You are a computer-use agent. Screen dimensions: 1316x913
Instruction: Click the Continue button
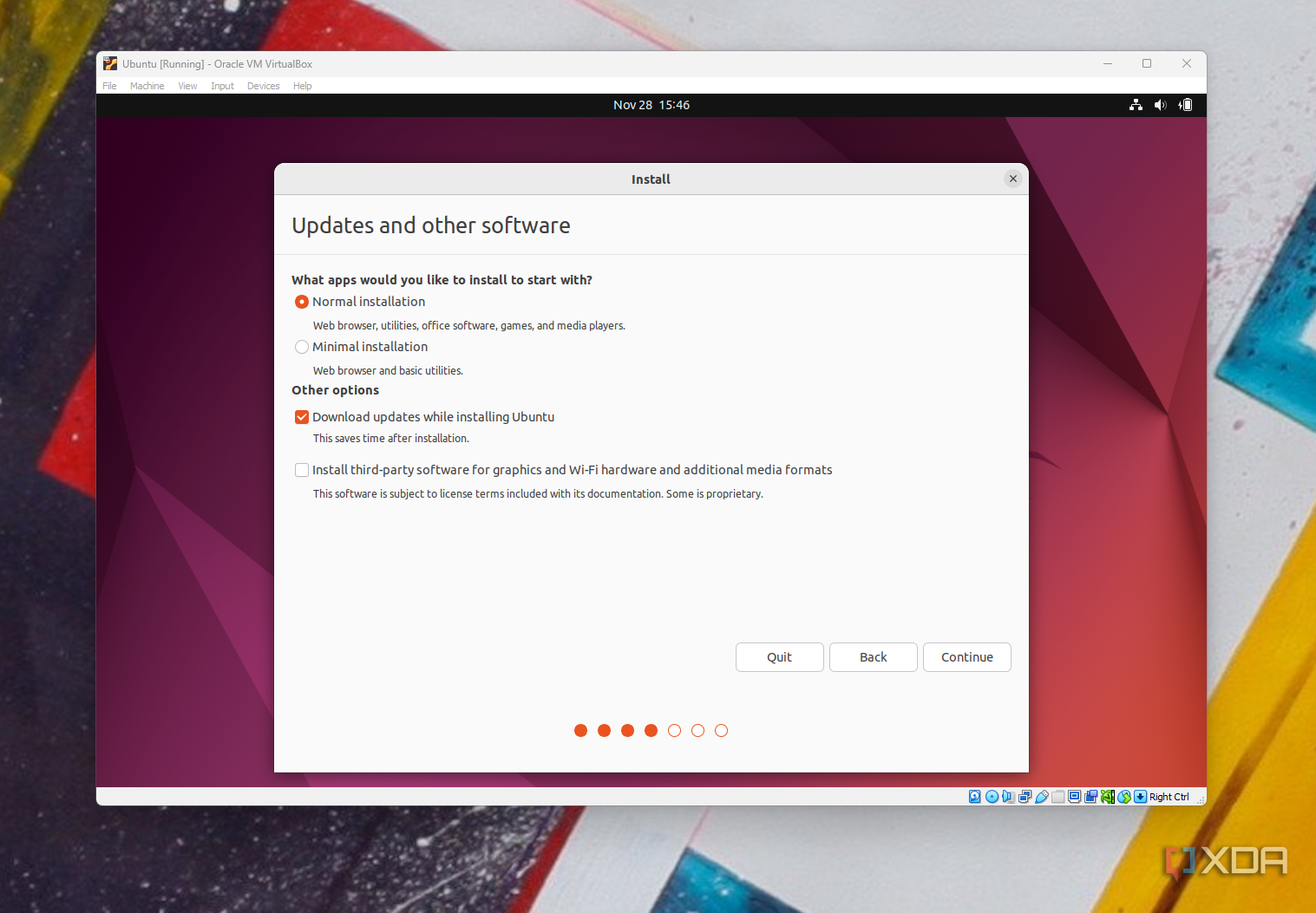pos(967,657)
